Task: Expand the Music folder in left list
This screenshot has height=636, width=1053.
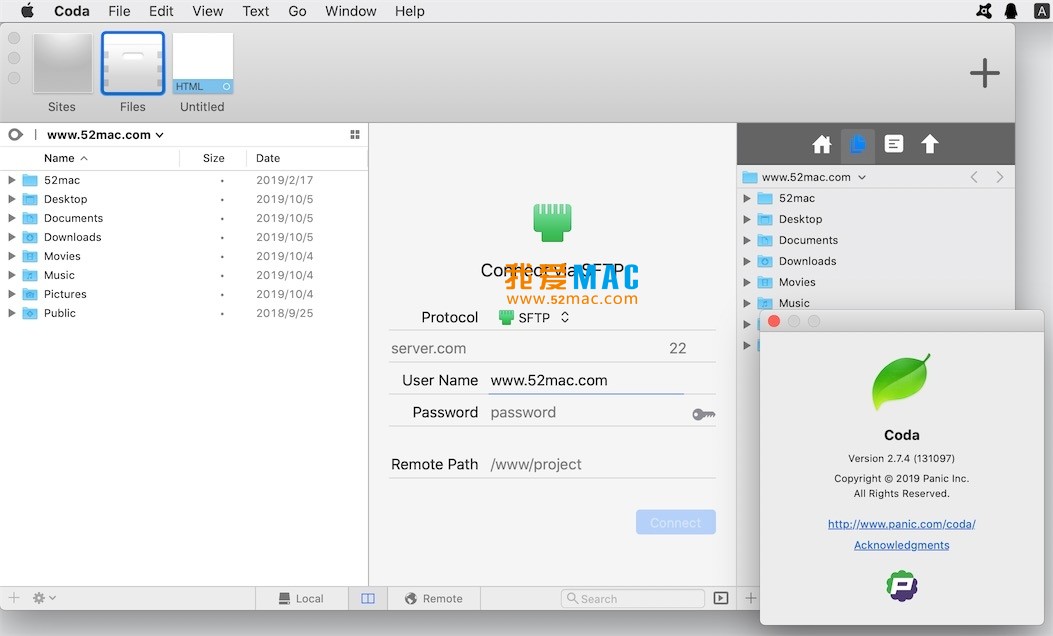Action: [11, 275]
